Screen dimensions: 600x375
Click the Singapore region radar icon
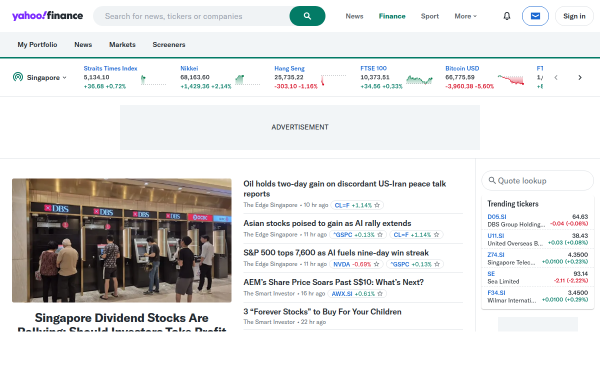pyautogui.click(x=18, y=77)
